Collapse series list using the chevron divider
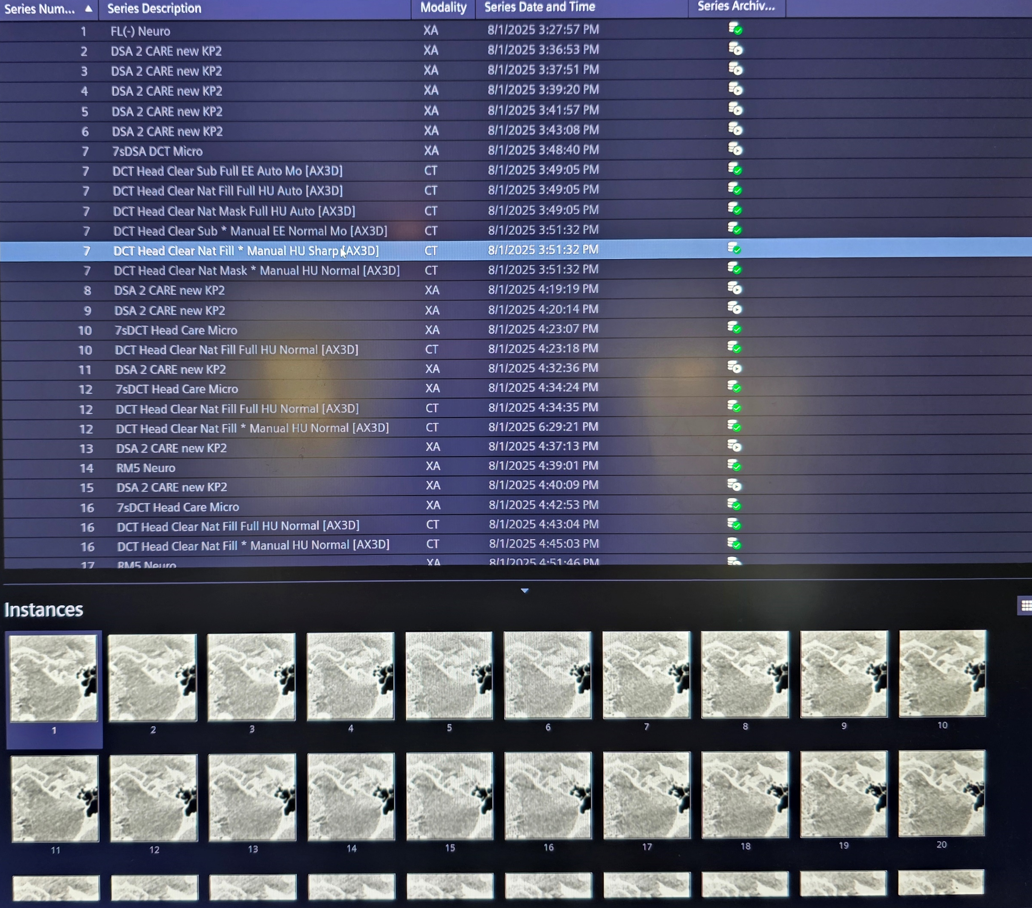Screen dimensions: 1032x908 pos(525,591)
